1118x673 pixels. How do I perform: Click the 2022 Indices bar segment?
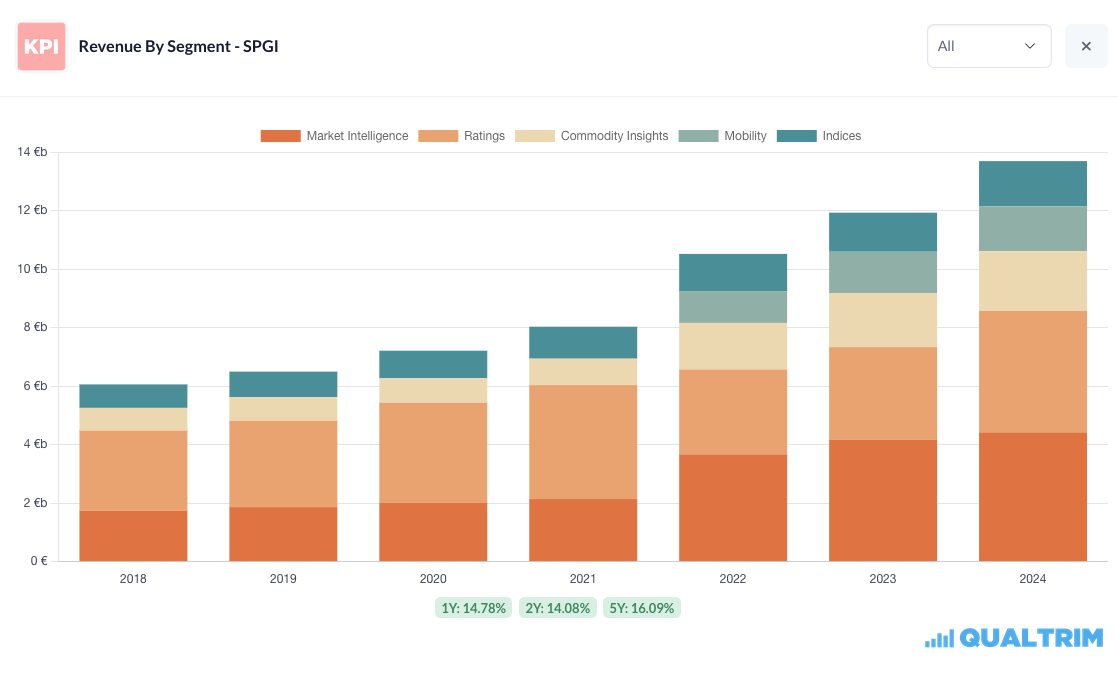(x=733, y=272)
